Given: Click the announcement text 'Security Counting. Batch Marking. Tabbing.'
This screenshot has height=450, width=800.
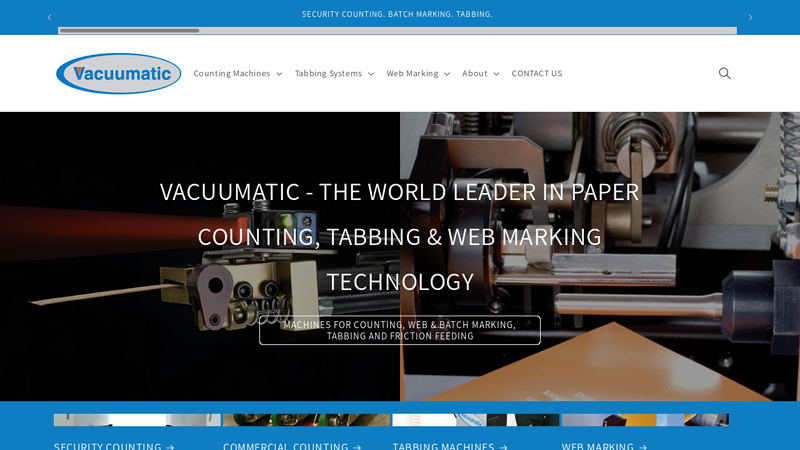Looking at the screenshot, I should [397, 14].
